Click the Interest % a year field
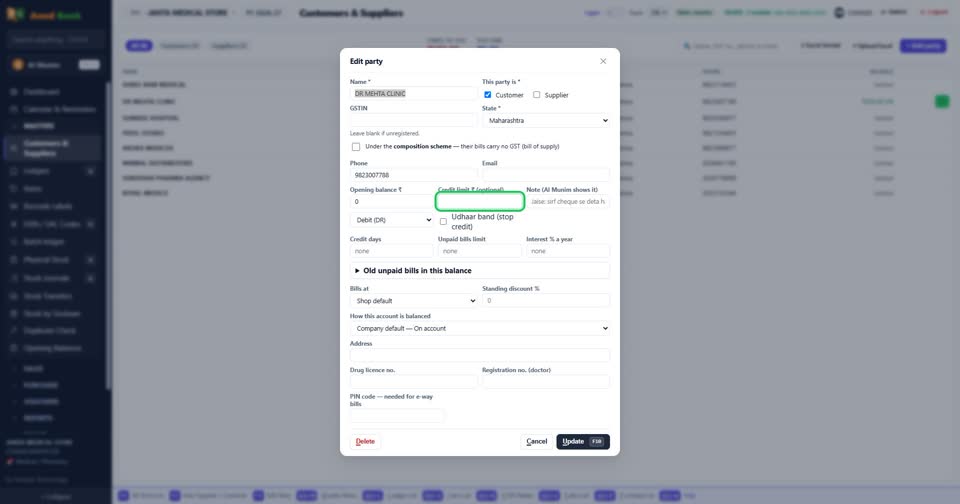The width and height of the screenshot is (960, 504). [x=568, y=251]
